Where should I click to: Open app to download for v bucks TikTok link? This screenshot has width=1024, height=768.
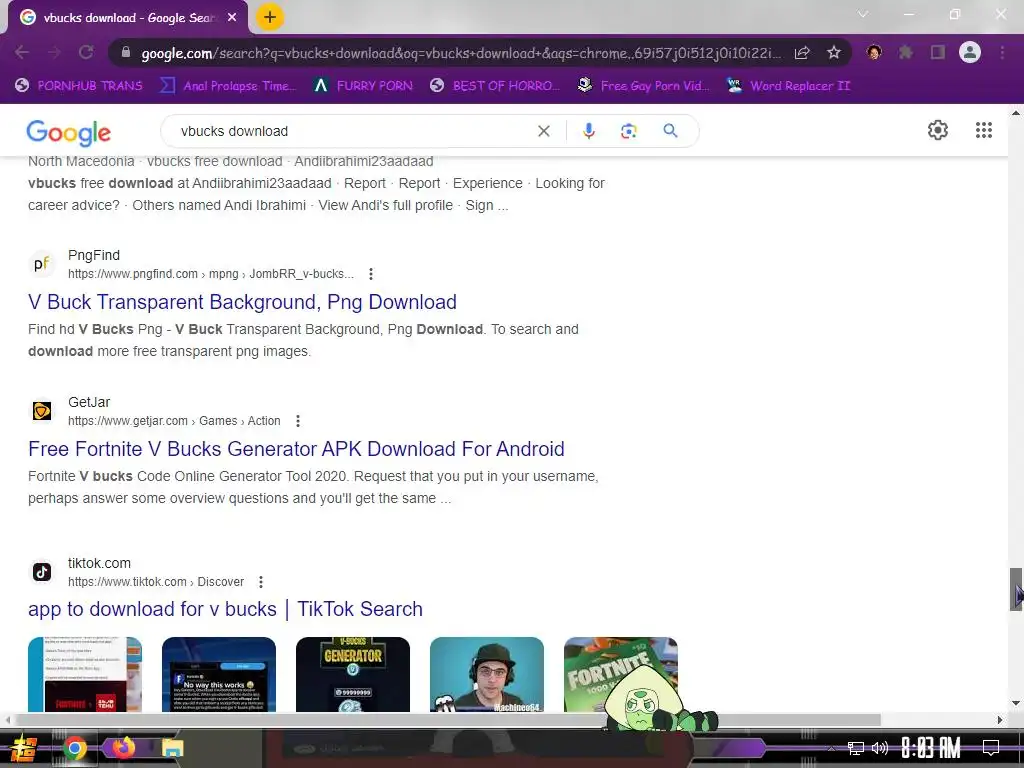click(225, 609)
